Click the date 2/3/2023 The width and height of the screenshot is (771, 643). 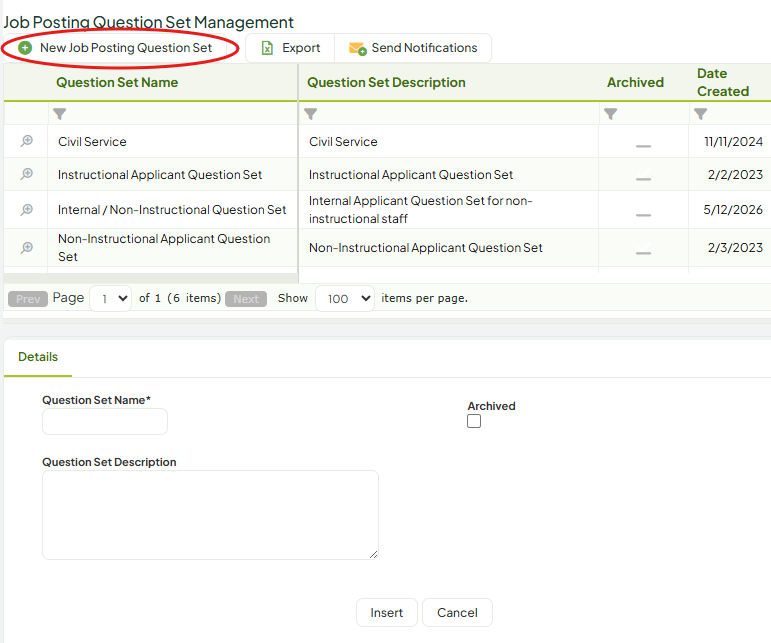735,248
